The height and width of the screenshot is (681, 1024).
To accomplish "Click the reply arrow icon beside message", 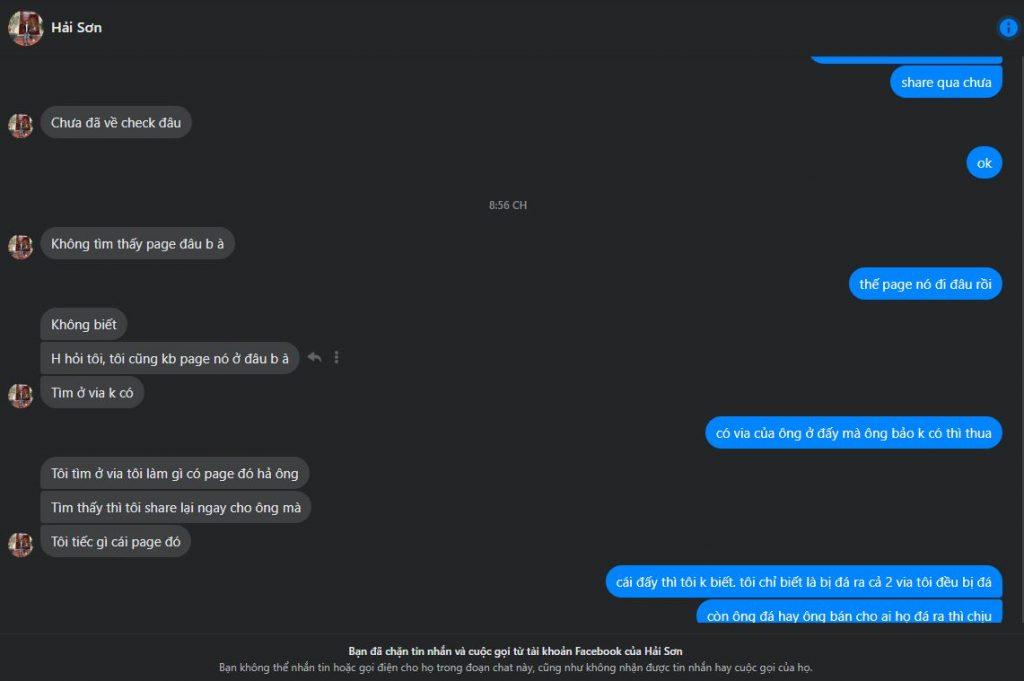I will tap(314, 357).
